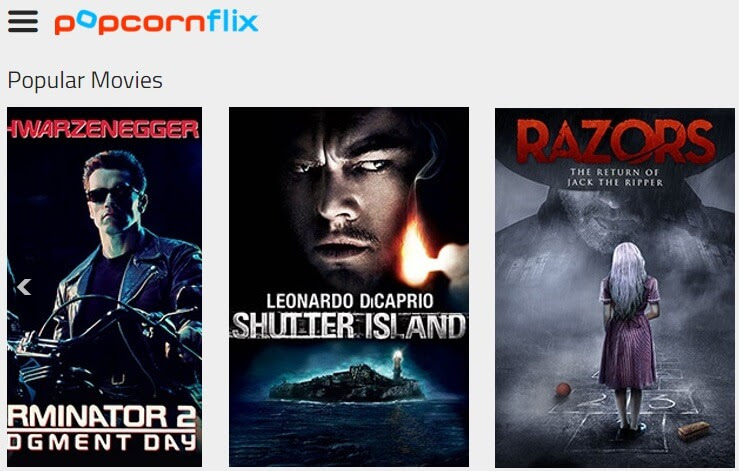Click the Popcornflix logo

[156, 22]
